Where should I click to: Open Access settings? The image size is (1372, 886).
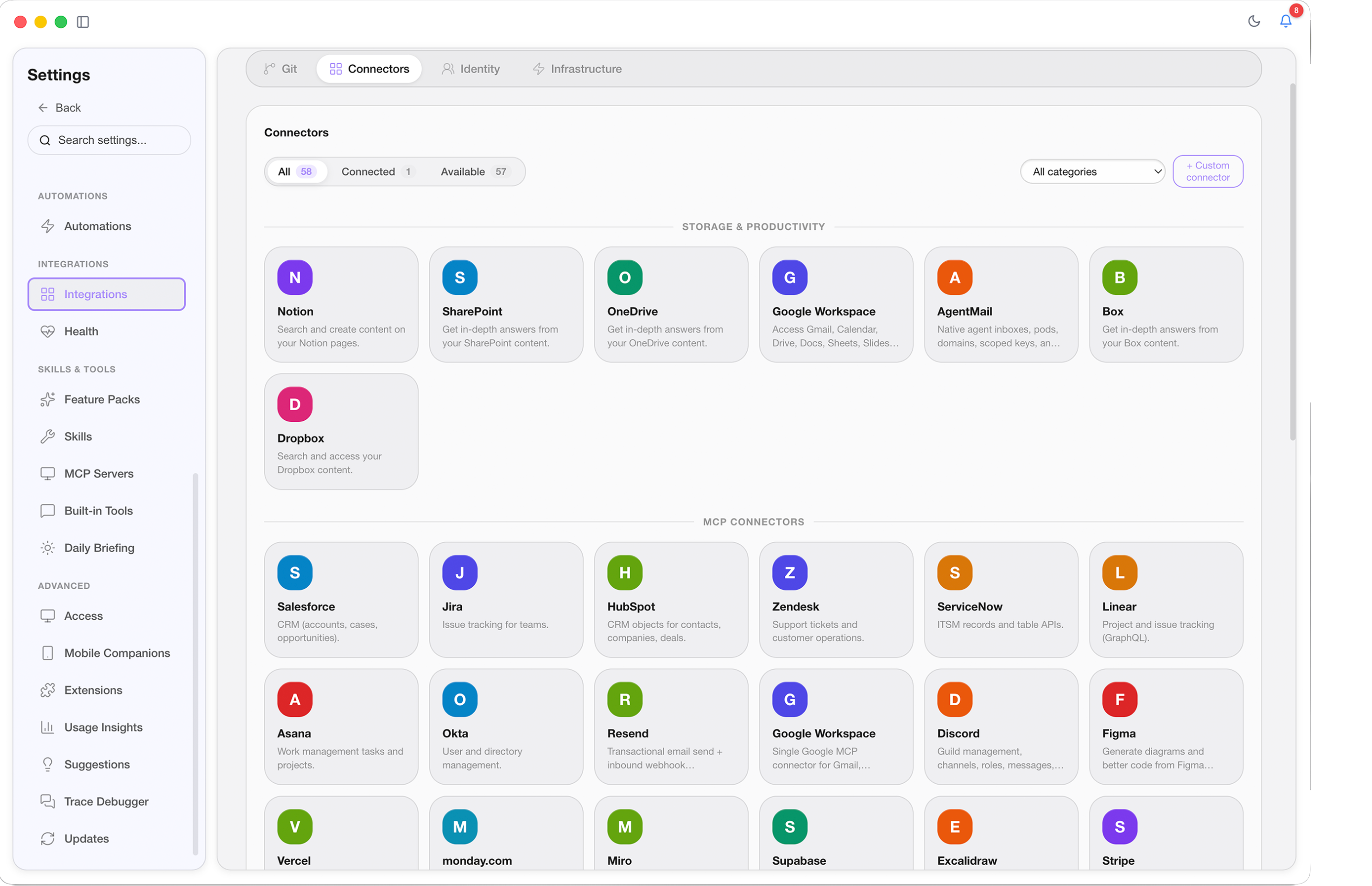(x=106, y=615)
